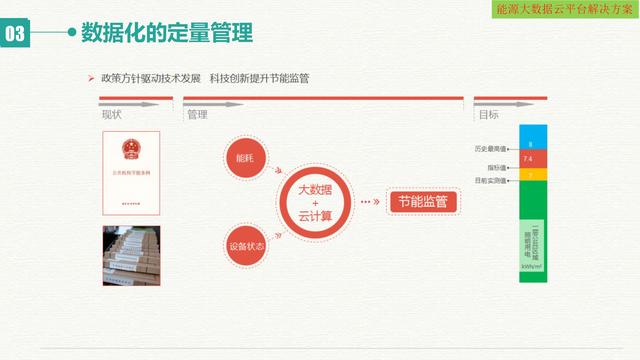Click the chevron arrow after the 设备状态 circle

pyautogui.click(x=278, y=236)
